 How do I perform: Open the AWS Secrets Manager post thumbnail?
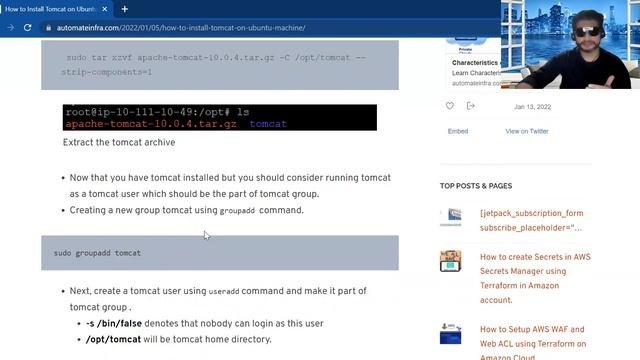point(451,261)
